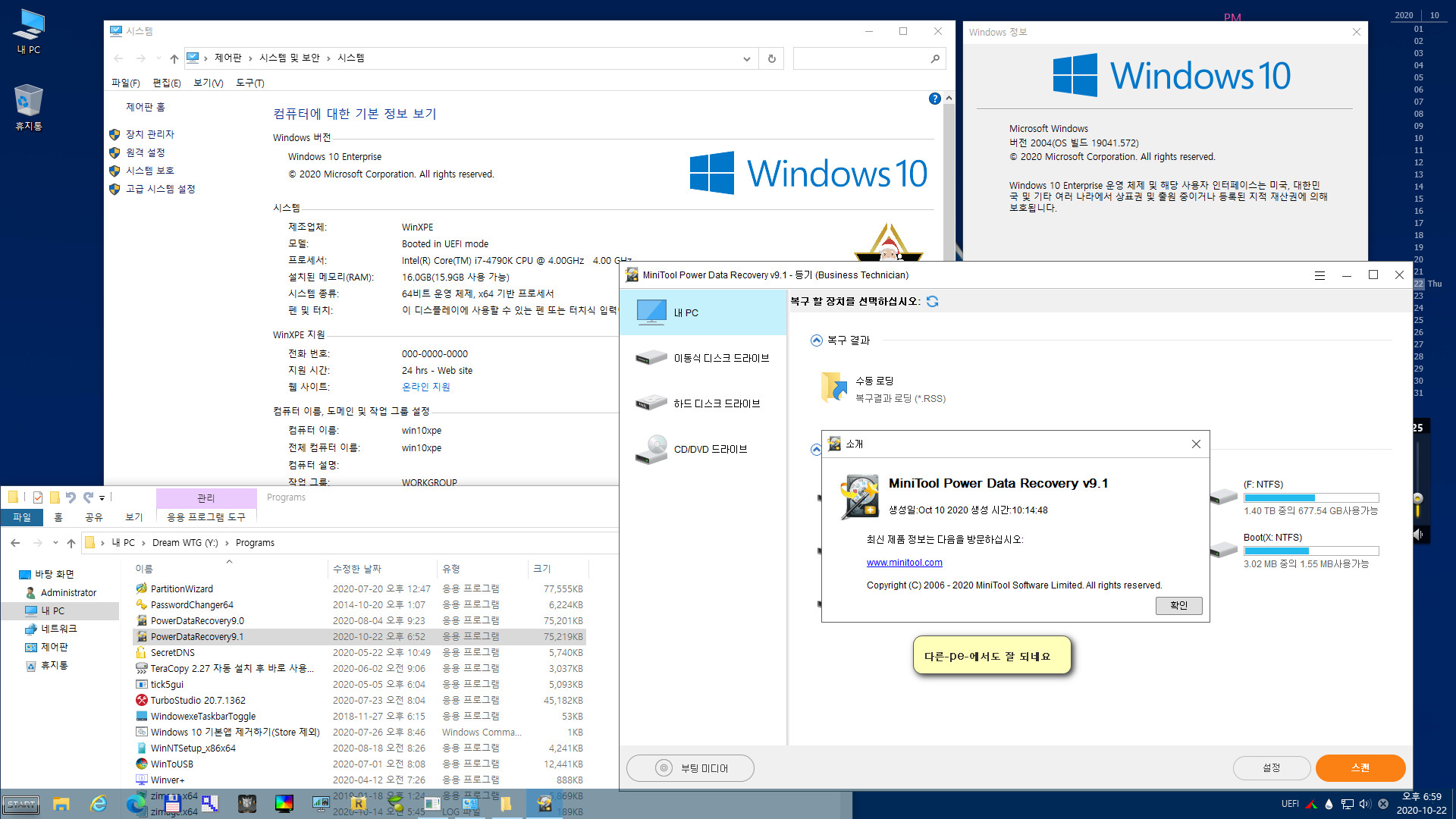The image size is (1456, 819).
Task: Select 내 PC device category in MiniTool
Action: click(703, 312)
